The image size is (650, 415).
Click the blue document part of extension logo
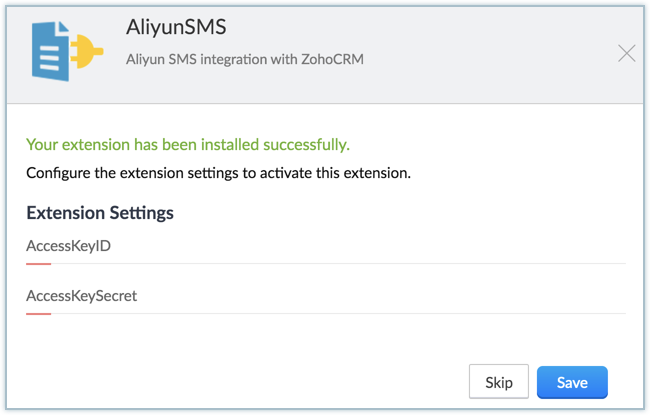(50, 51)
